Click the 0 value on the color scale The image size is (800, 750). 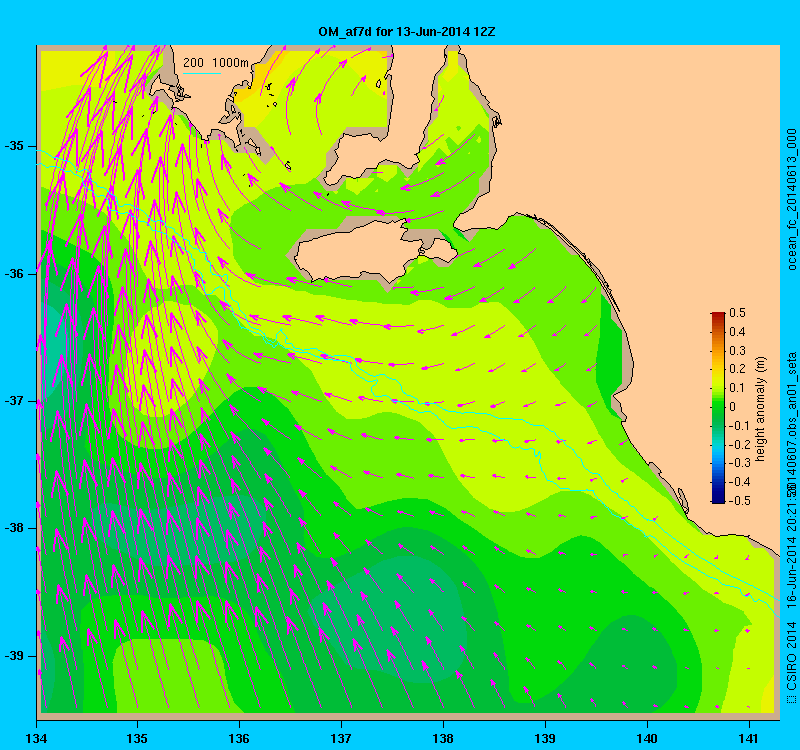733,407
